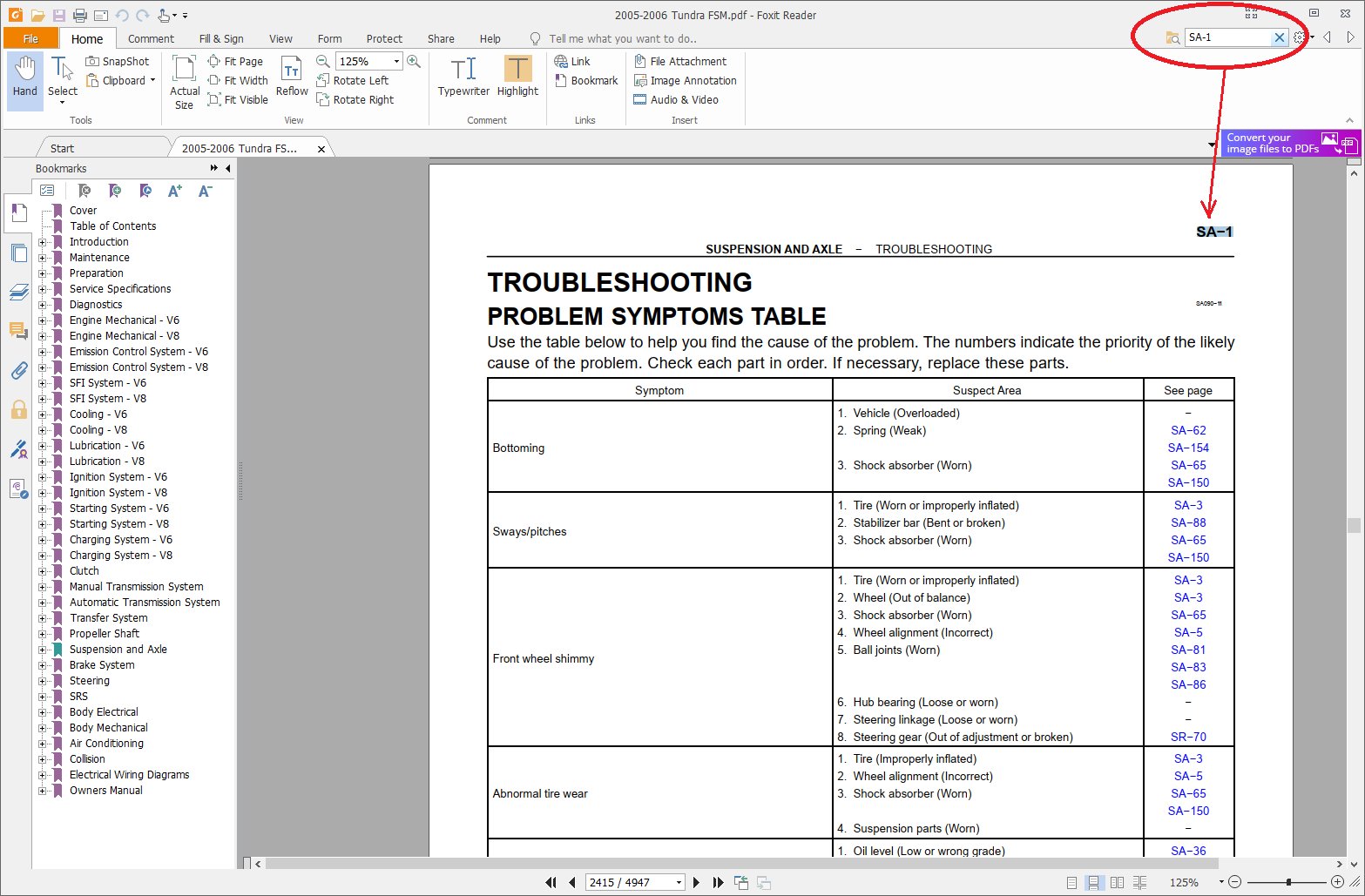Toggle facing pages view in status bar
The image size is (1365, 896).
1117,882
